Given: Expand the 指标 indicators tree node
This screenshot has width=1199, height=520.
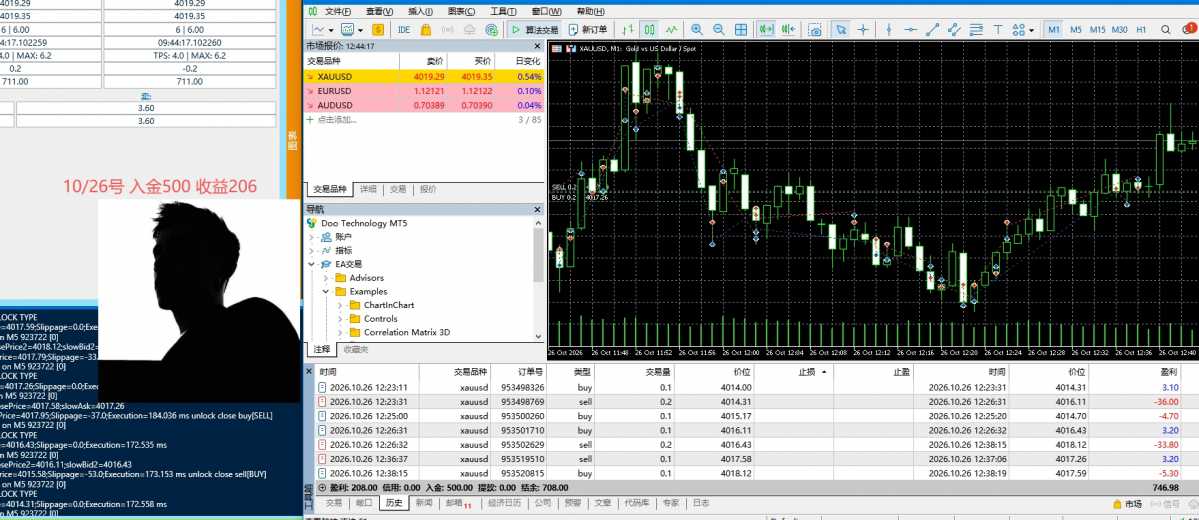Looking at the screenshot, I should [312, 251].
